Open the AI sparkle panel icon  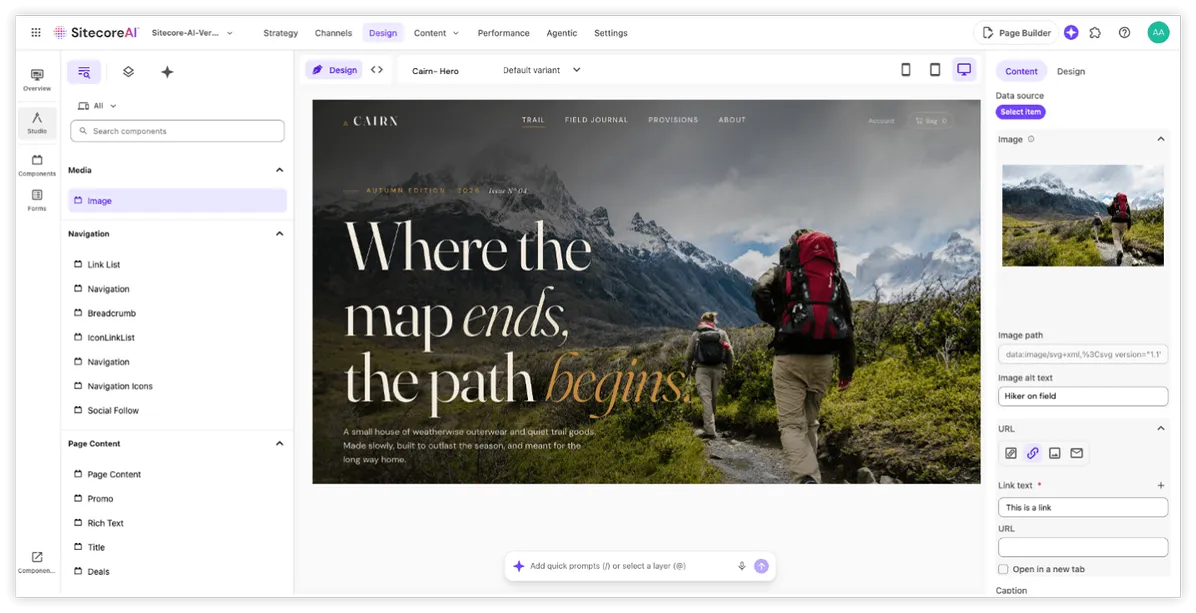(167, 72)
